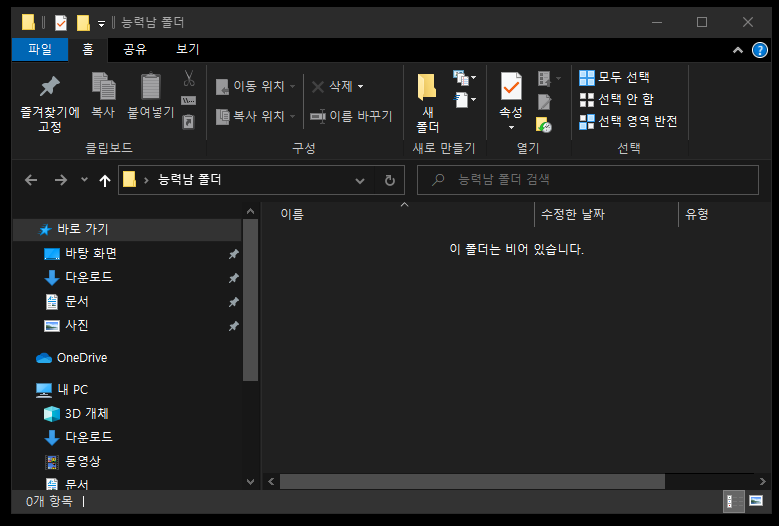
Task: Navigate forward with the right arrow
Action: [x=61, y=180]
